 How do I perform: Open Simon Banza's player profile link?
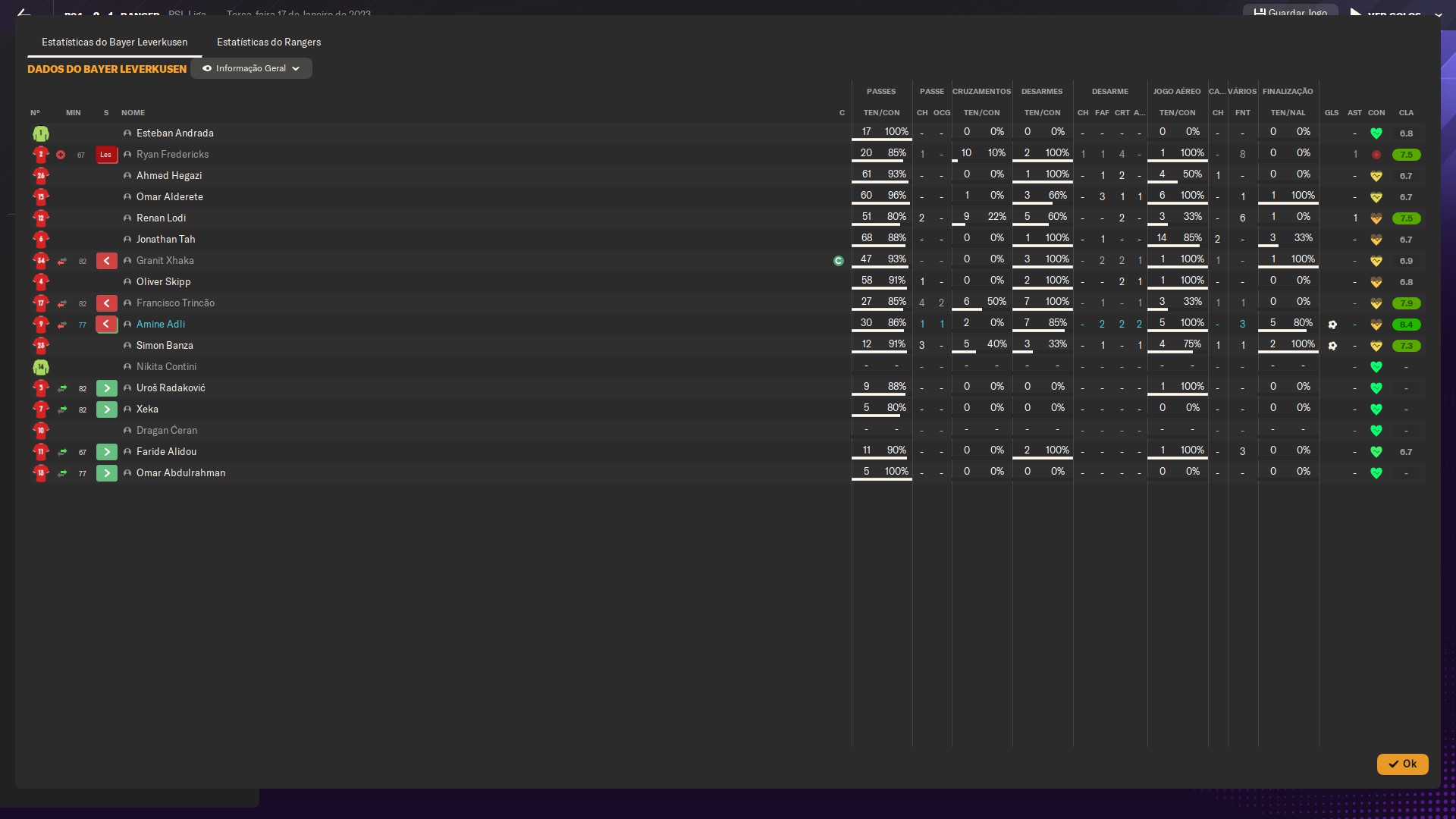(x=165, y=345)
